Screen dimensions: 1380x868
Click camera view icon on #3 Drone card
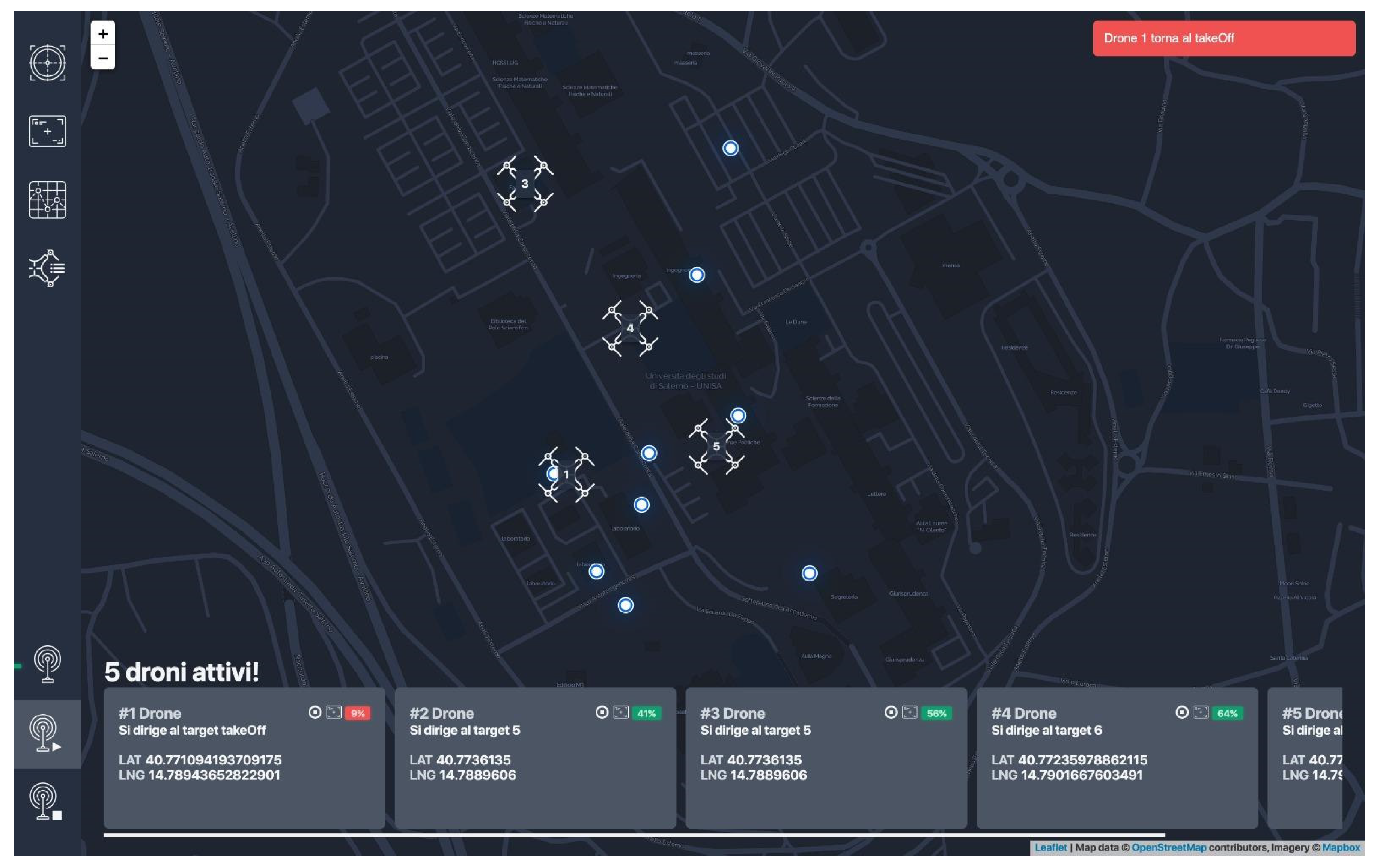pos(909,712)
